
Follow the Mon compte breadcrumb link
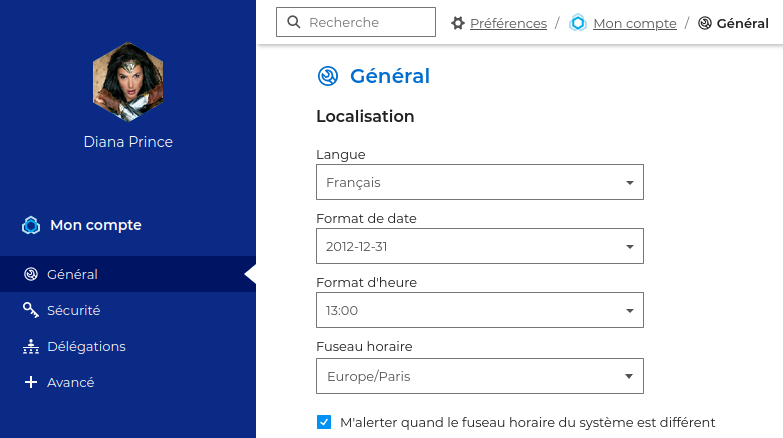(x=634, y=23)
